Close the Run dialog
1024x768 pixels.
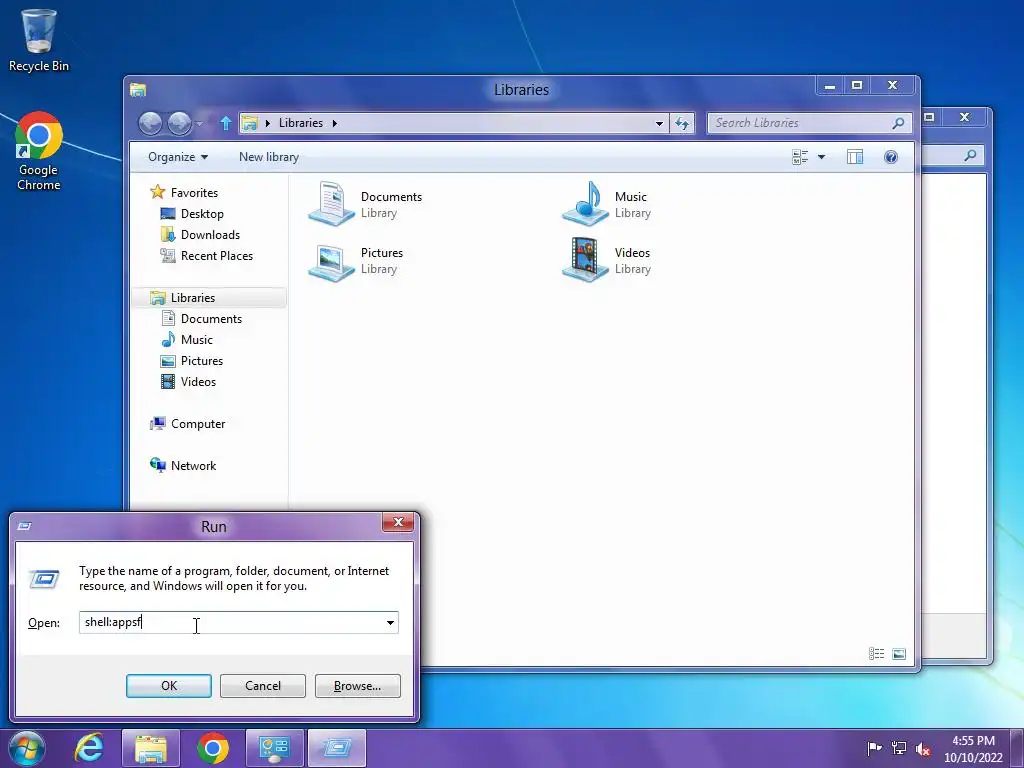point(398,522)
